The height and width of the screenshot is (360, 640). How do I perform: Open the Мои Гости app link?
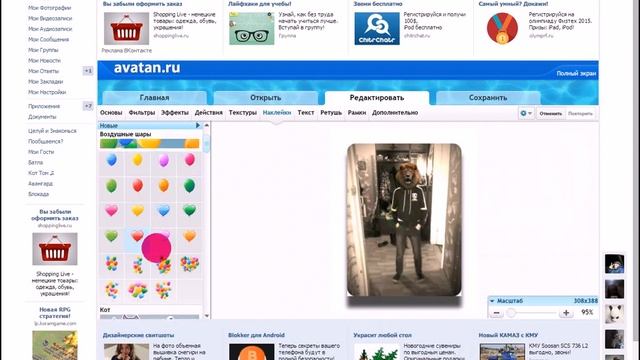point(41,152)
